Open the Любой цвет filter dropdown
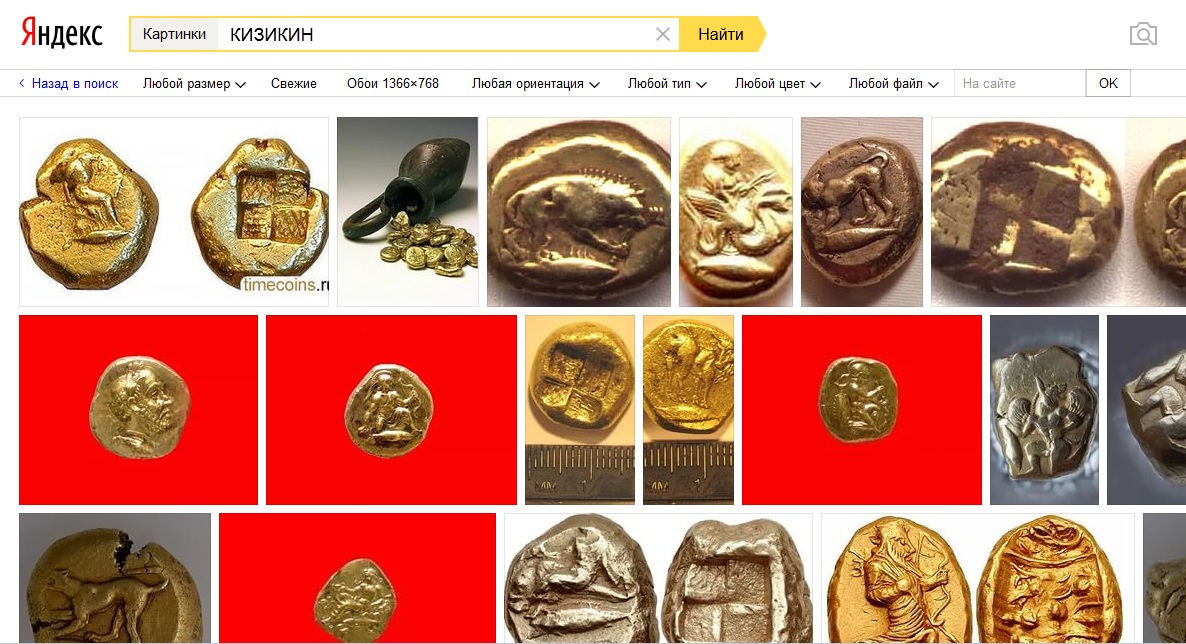This screenshot has height=644, width=1186. coord(778,84)
